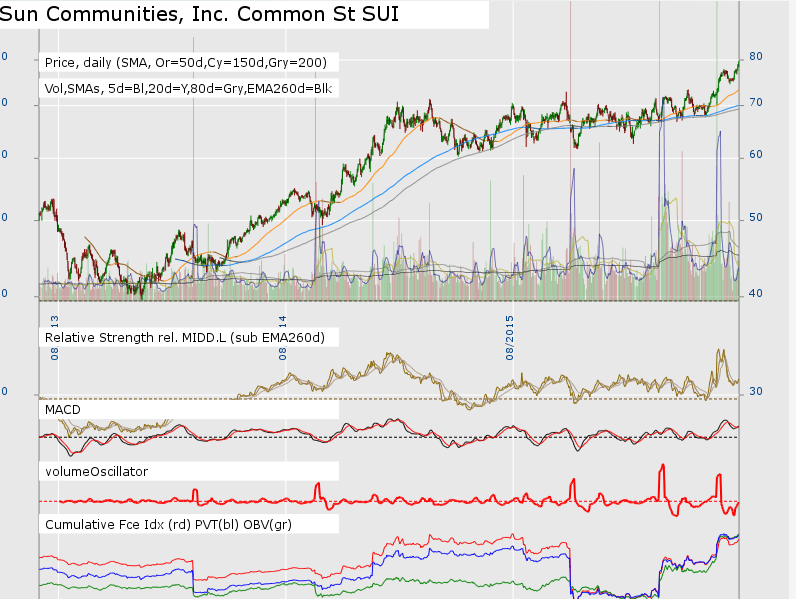Viewport: 796px width, 599px height.
Task: Click the right-axis price value 70
Action: click(755, 103)
